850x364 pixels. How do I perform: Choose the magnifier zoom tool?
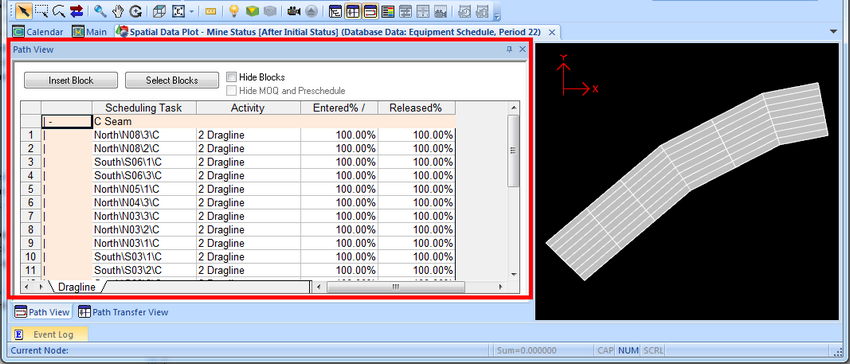point(100,10)
